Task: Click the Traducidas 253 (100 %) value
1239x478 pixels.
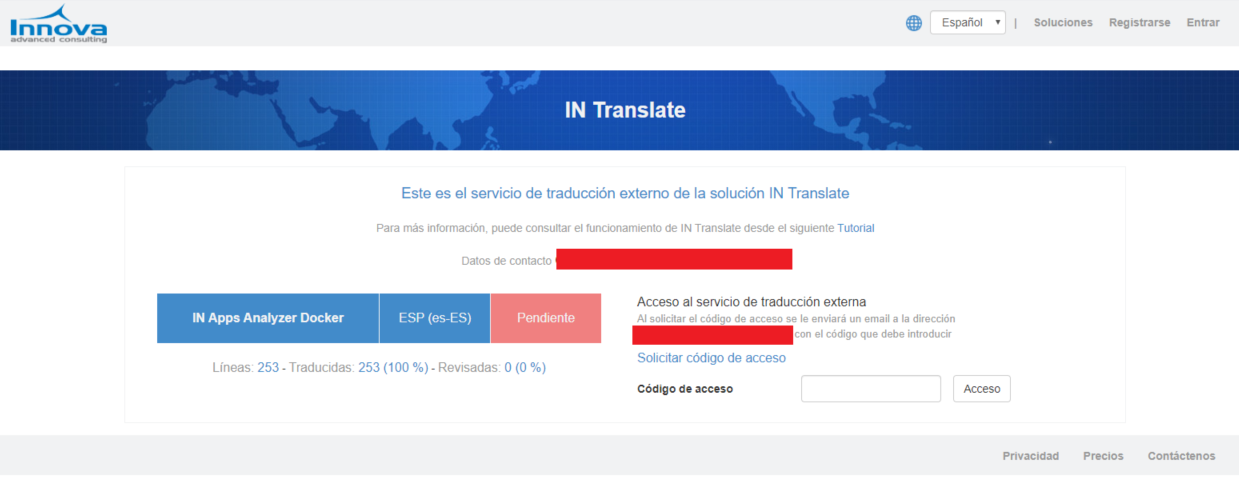Action: tap(393, 368)
